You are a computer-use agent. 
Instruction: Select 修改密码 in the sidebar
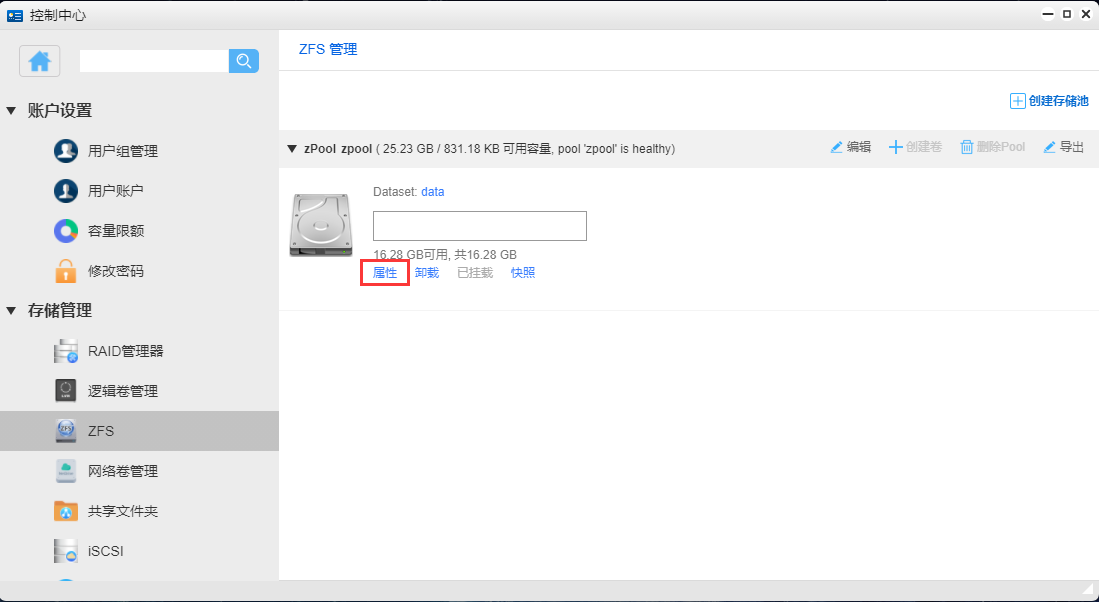pyautogui.click(x=116, y=271)
